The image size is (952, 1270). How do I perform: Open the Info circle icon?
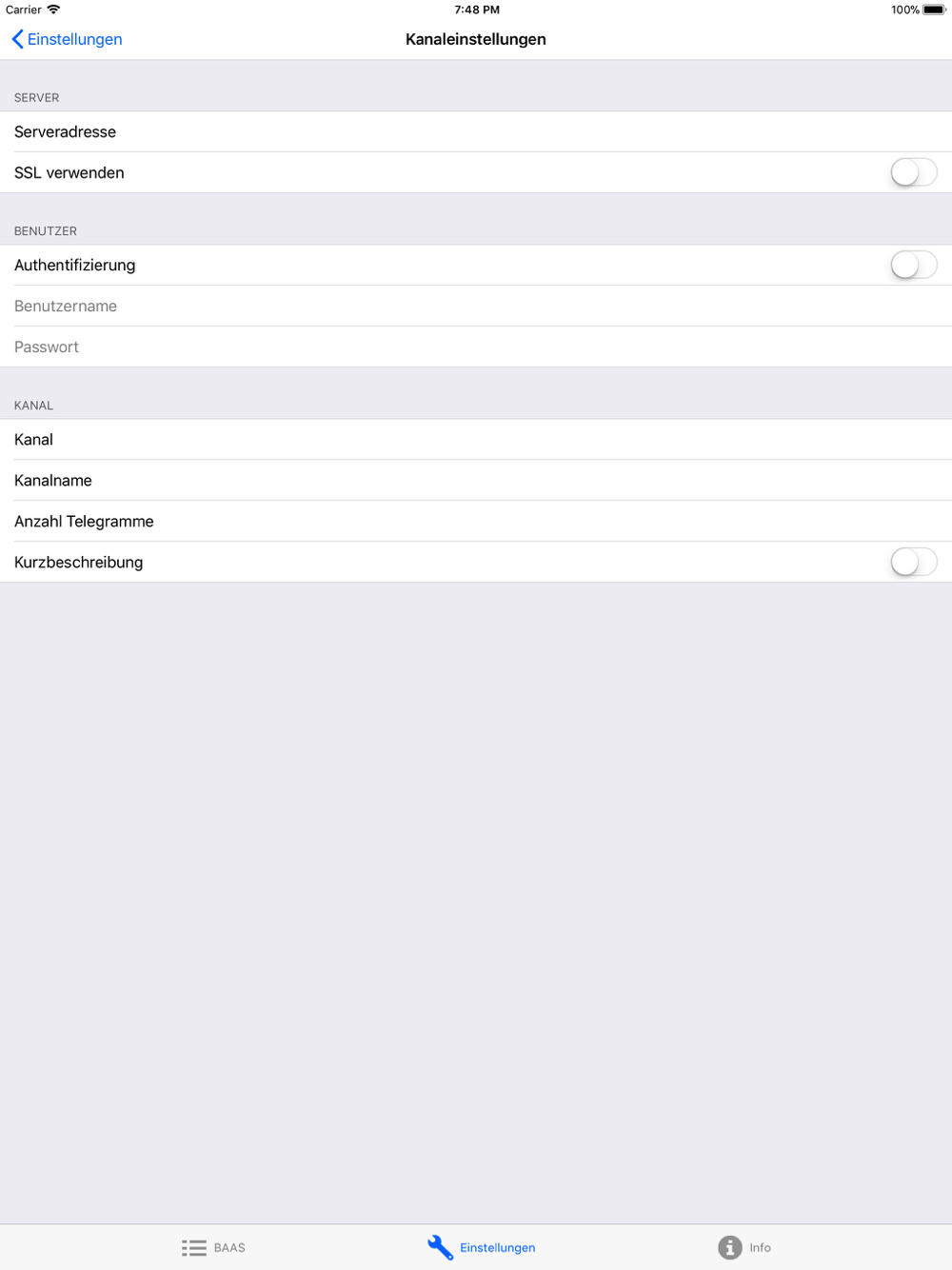click(x=730, y=1247)
